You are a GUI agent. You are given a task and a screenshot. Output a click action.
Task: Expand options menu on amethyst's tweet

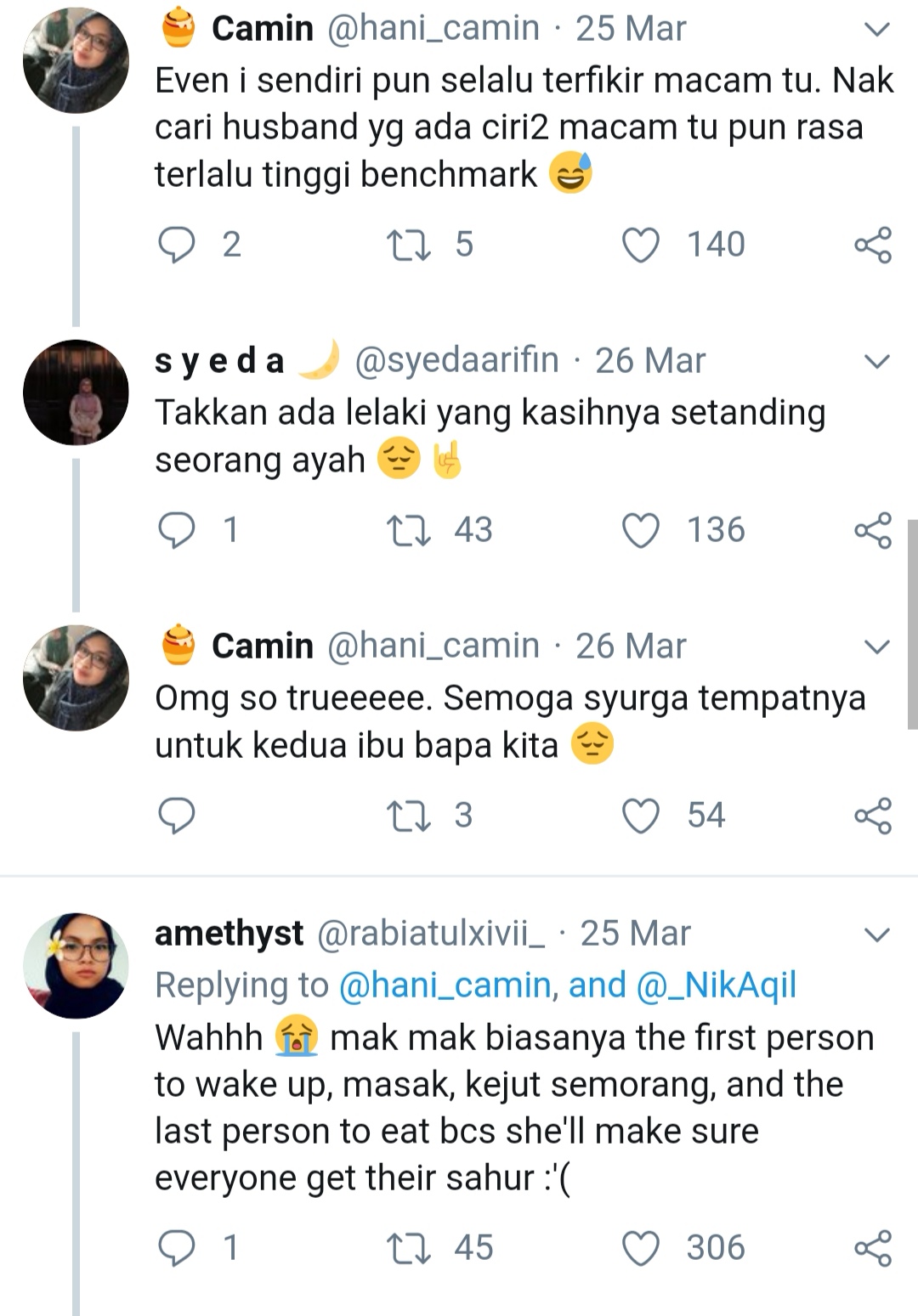click(876, 935)
